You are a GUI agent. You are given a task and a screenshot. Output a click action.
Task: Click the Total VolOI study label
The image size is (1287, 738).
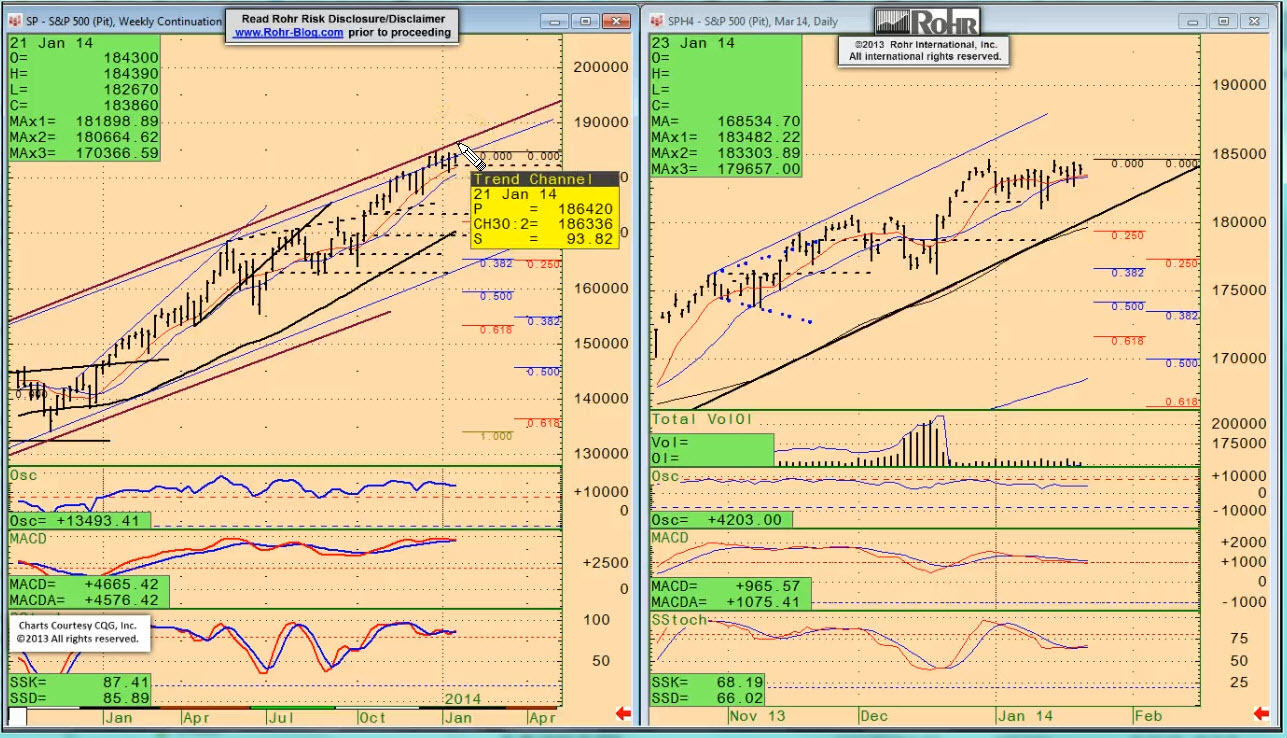(x=702, y=420)
